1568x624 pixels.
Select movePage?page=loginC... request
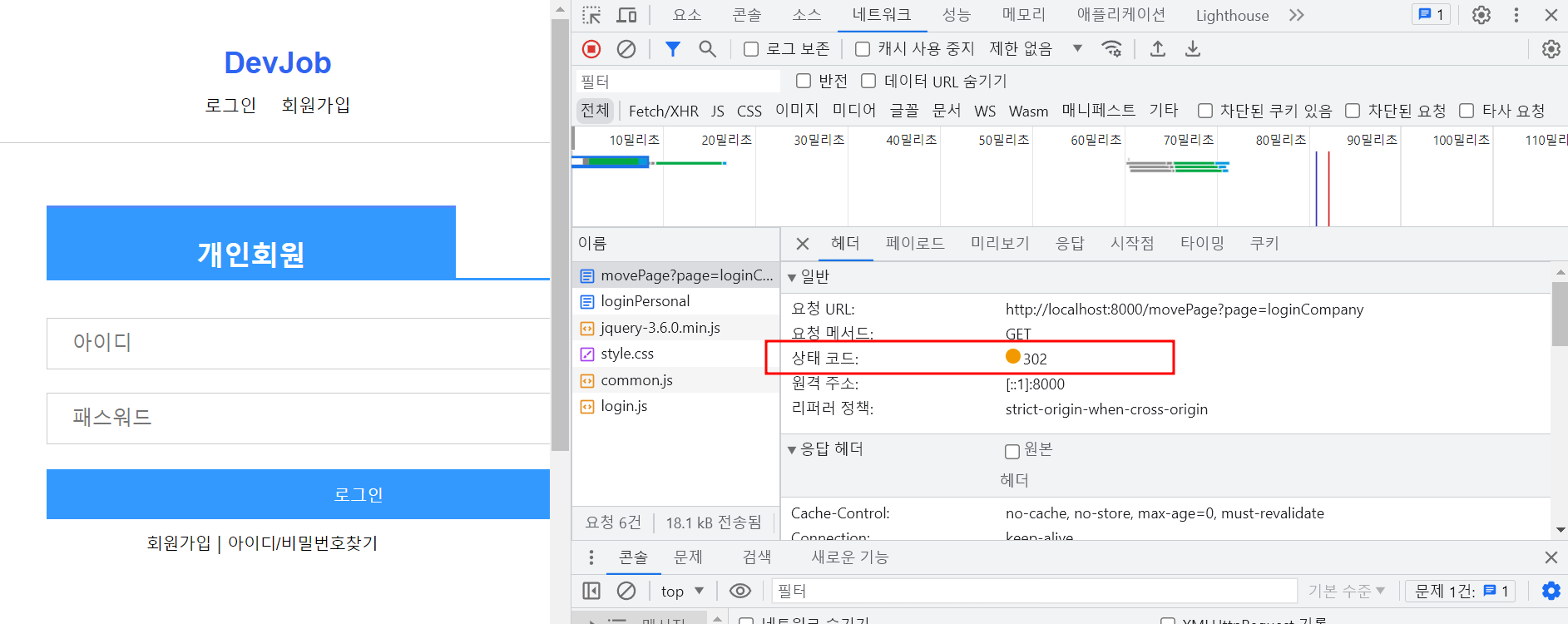pos(676,275)
